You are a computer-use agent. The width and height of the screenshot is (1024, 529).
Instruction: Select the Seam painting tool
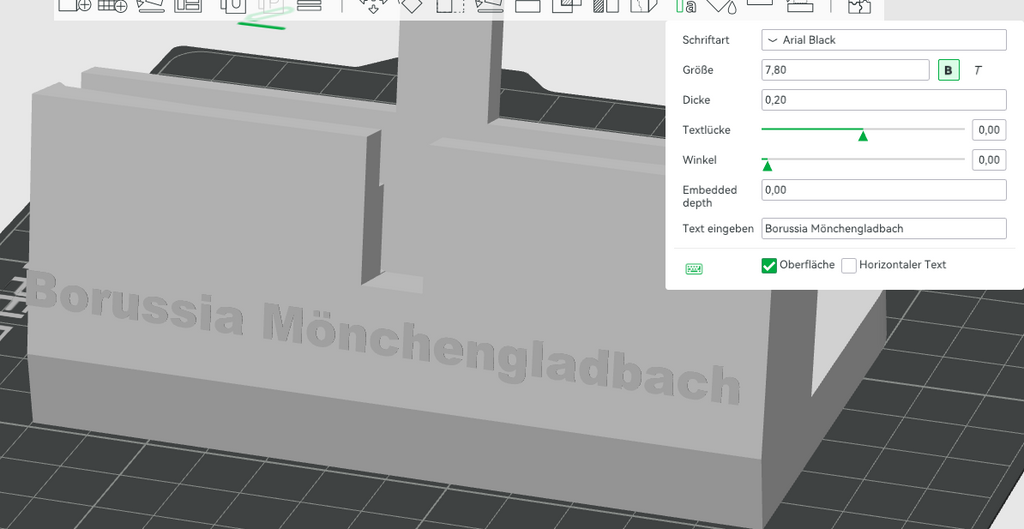[644, 6]
